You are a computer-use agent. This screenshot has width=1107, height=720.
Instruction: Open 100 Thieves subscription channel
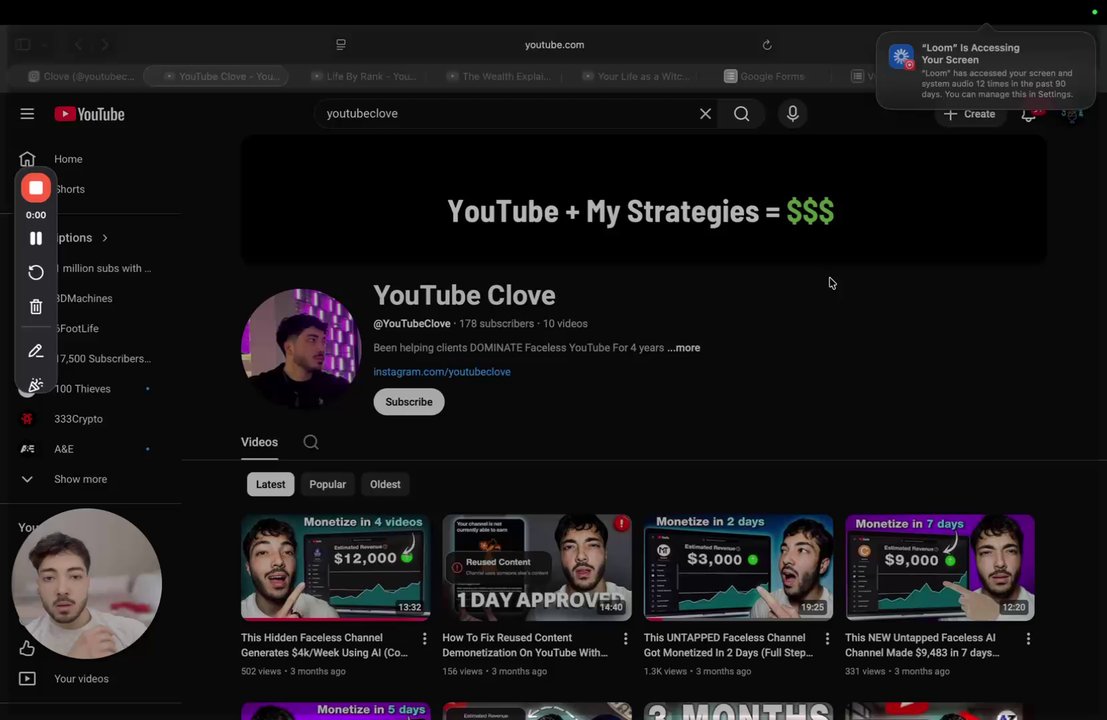[83, 389]
